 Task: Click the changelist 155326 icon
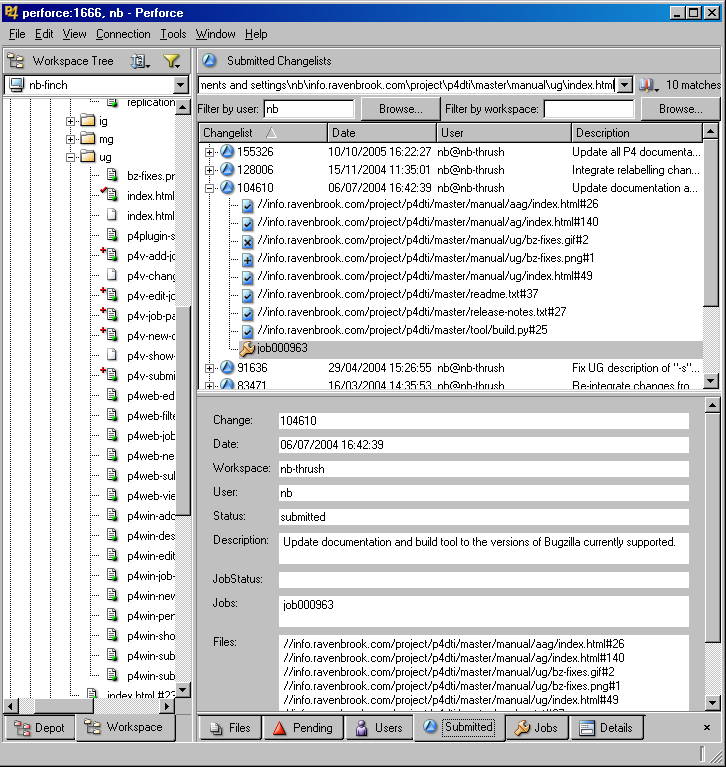coord(226,152)
